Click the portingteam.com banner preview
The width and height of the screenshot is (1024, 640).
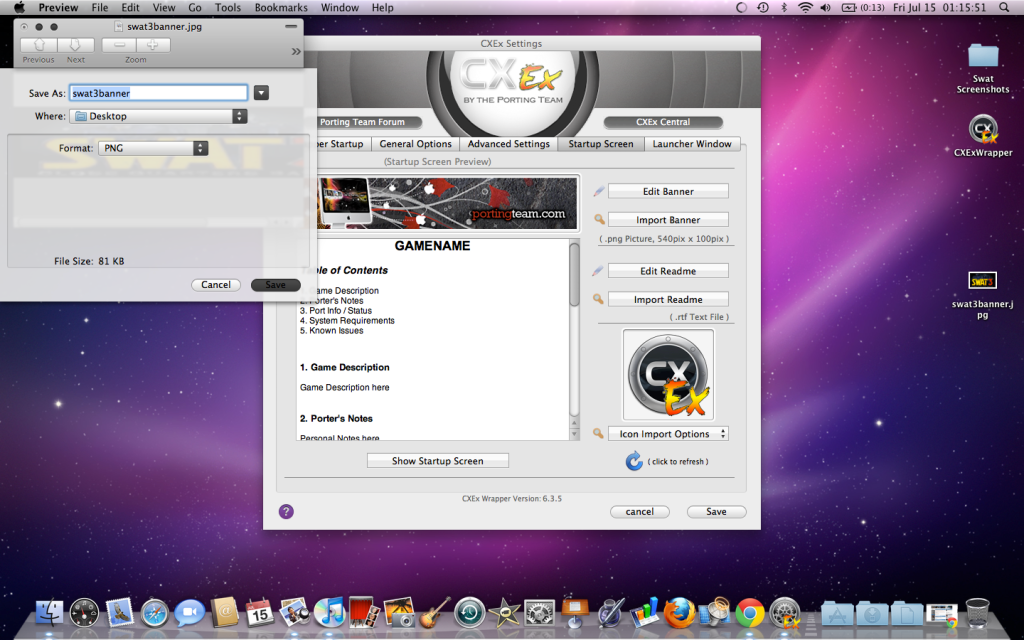[447, 202]
